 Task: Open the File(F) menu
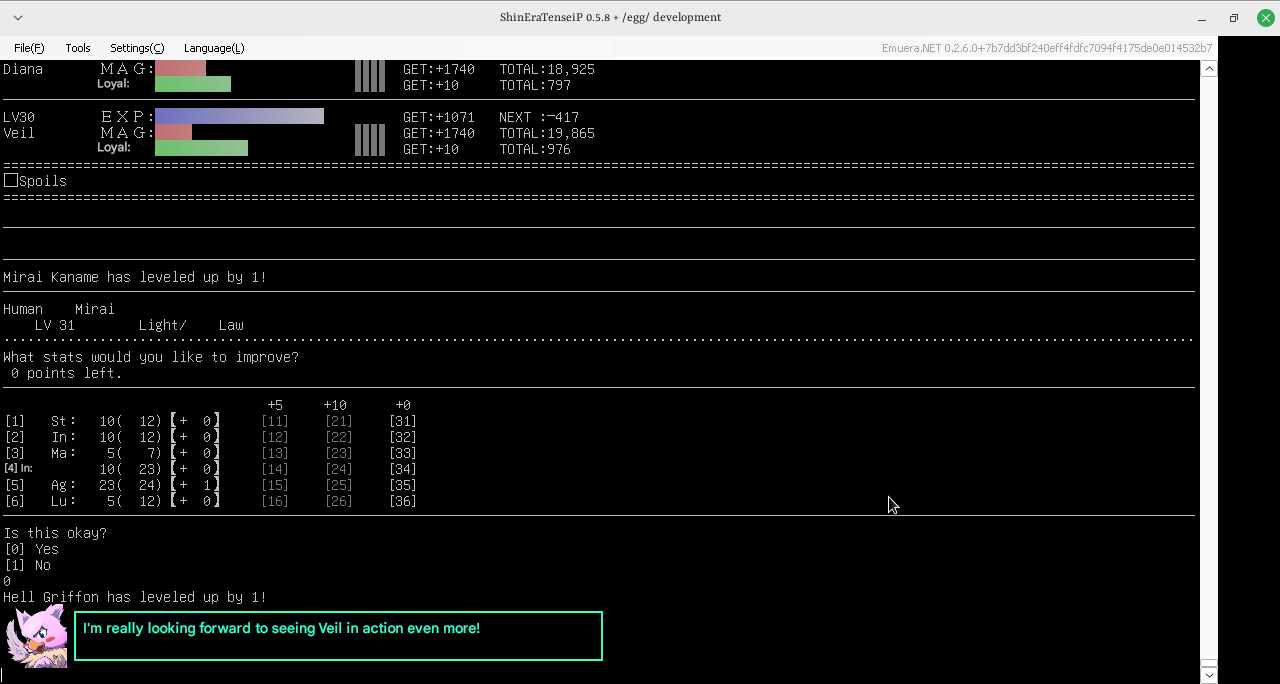coord(29,48)
